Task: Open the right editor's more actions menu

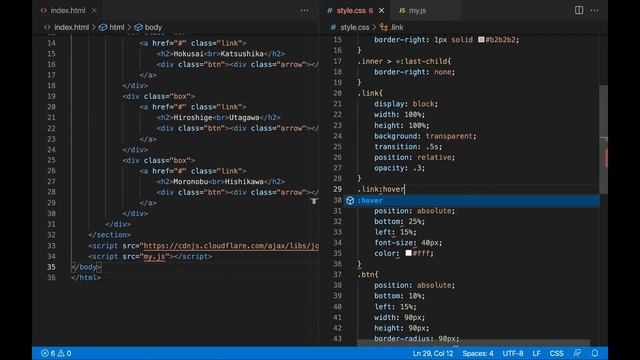Action: (594, 10)
